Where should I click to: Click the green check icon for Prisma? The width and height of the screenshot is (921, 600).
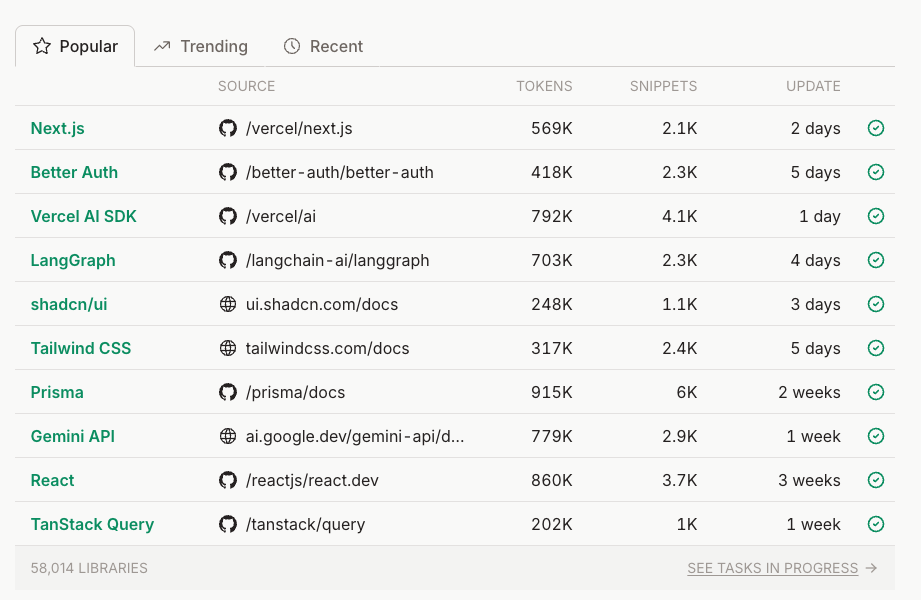click(x=876, y=392)
